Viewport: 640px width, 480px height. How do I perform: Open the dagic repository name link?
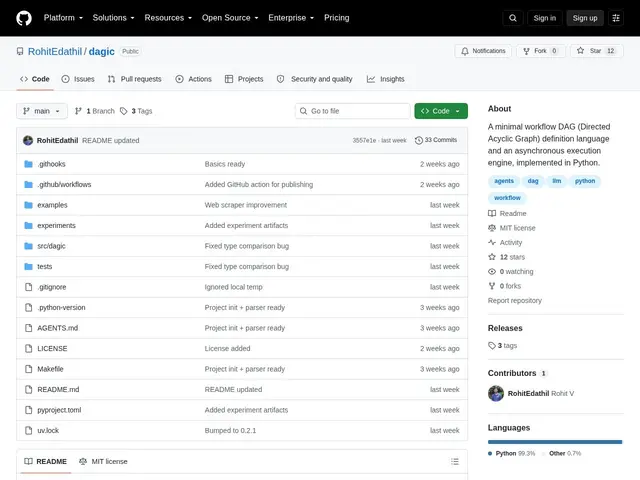102,51
